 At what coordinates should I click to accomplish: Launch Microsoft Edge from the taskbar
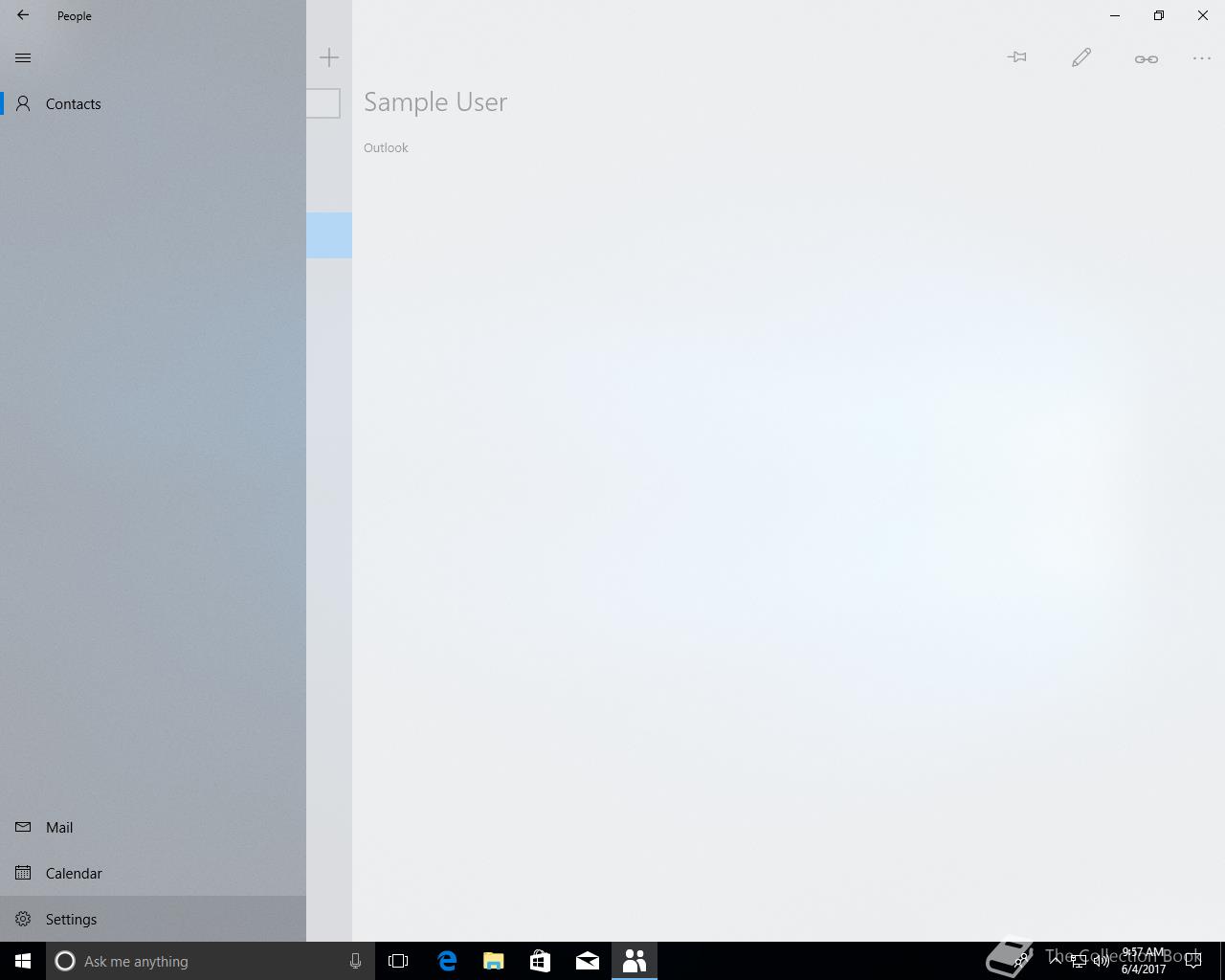(447, 961)
